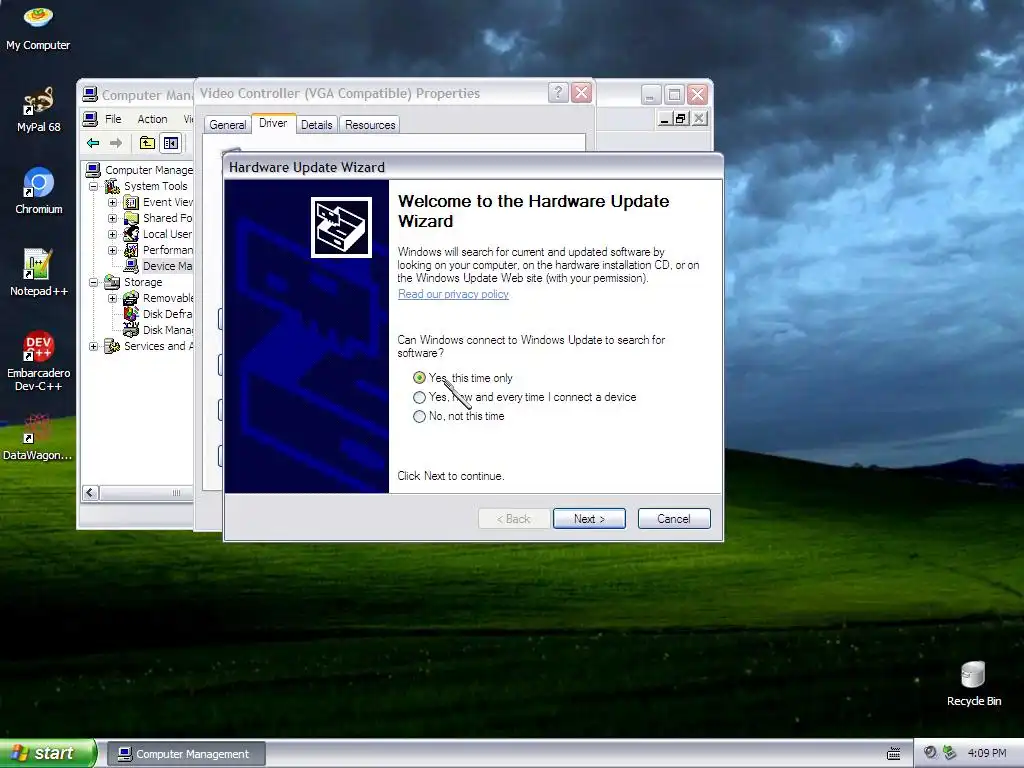The height and width of the screenshot is (768, 1024).
Task: Click Removable Storage tree icon
Action: click(131, 298)
